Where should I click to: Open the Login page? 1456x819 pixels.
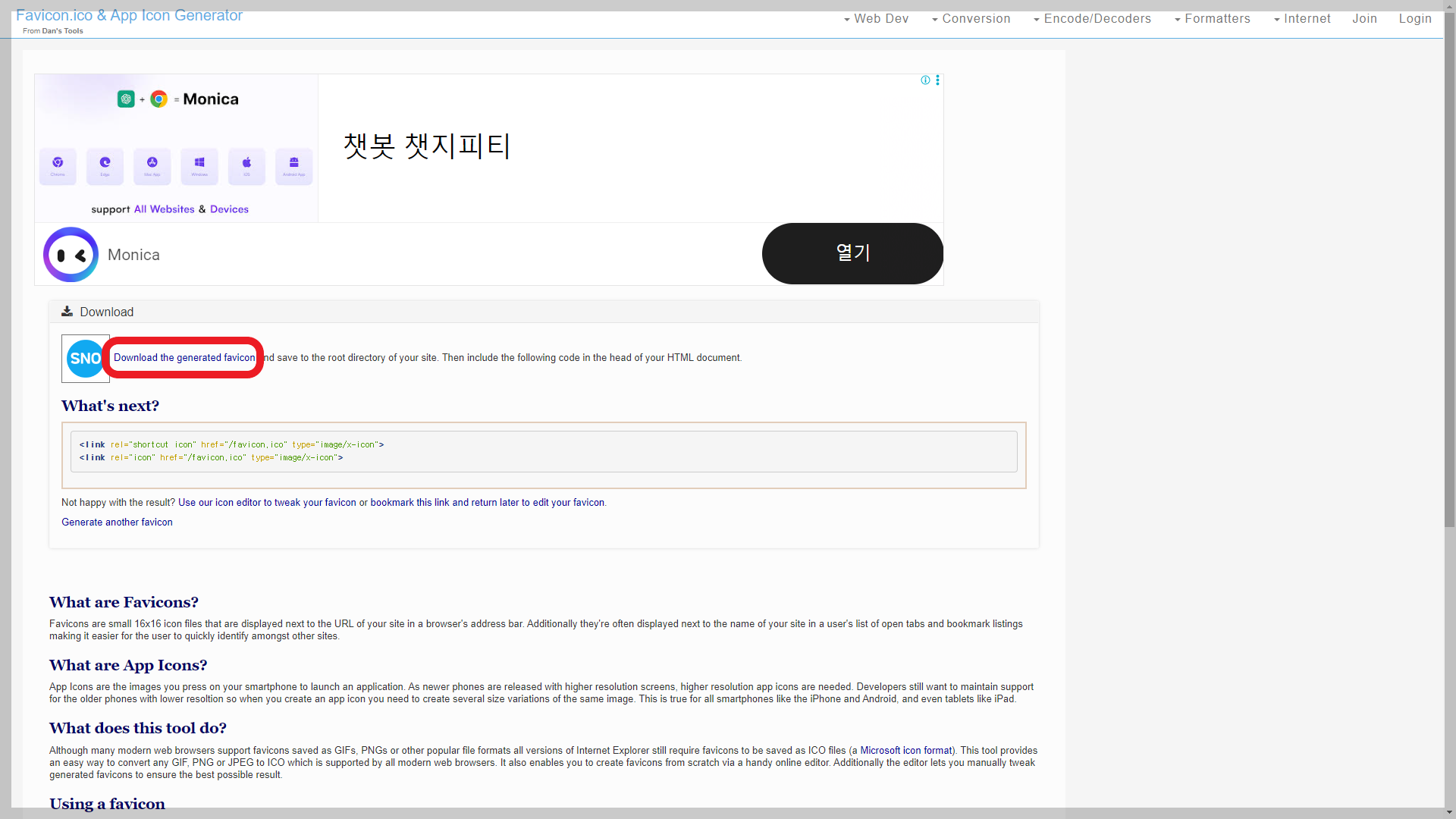click(x=1415, y=19)
